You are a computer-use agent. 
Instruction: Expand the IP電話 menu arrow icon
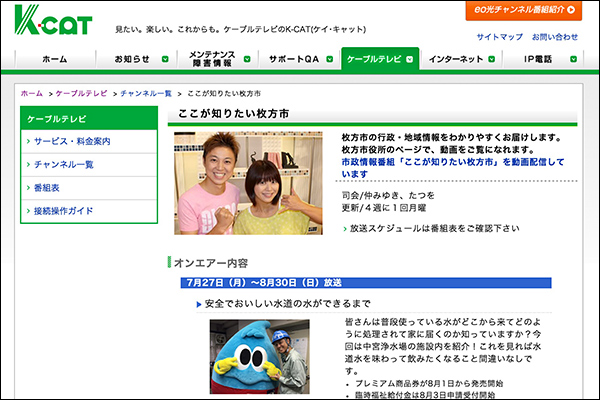(x=575, y=60)
